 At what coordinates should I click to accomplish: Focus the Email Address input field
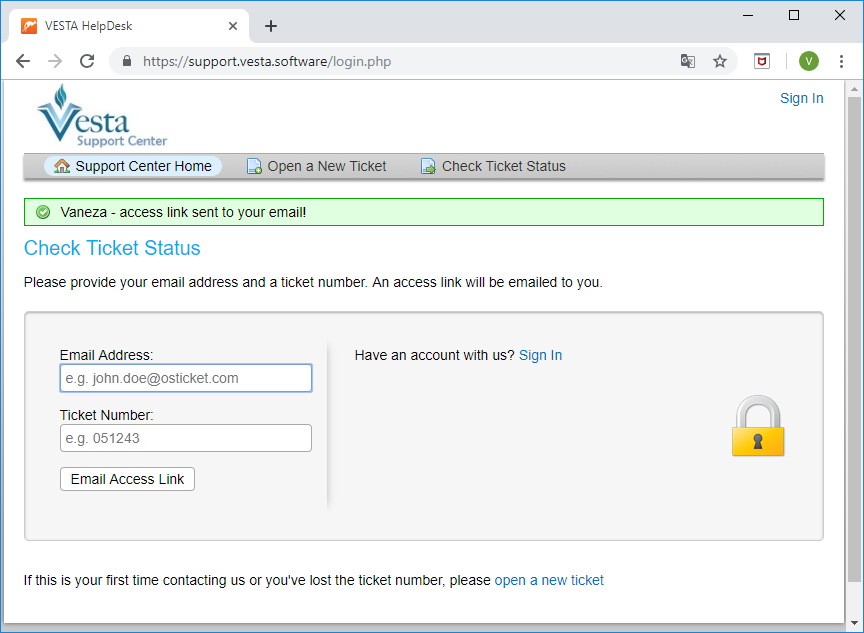tap(186, 378)
